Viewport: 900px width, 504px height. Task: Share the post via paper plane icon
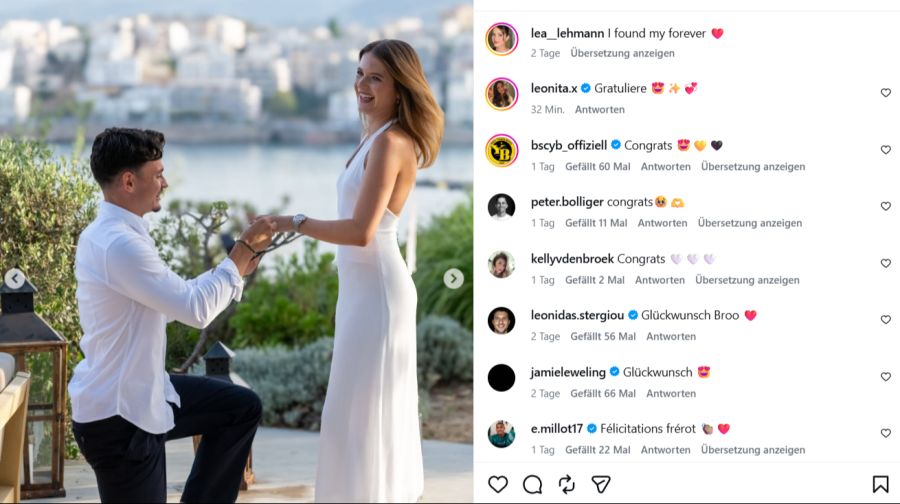click(601, 484)
